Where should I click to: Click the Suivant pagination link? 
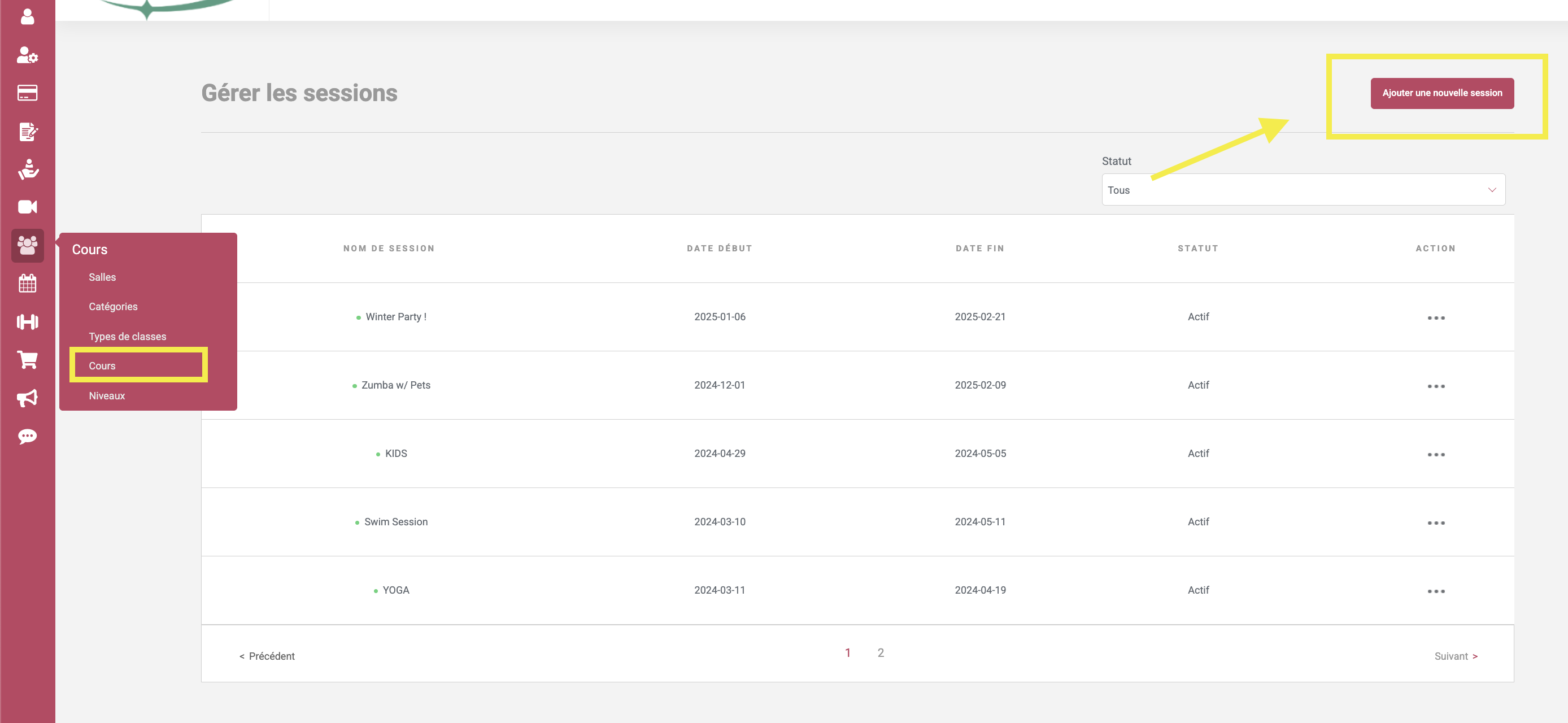point(1456,656)
